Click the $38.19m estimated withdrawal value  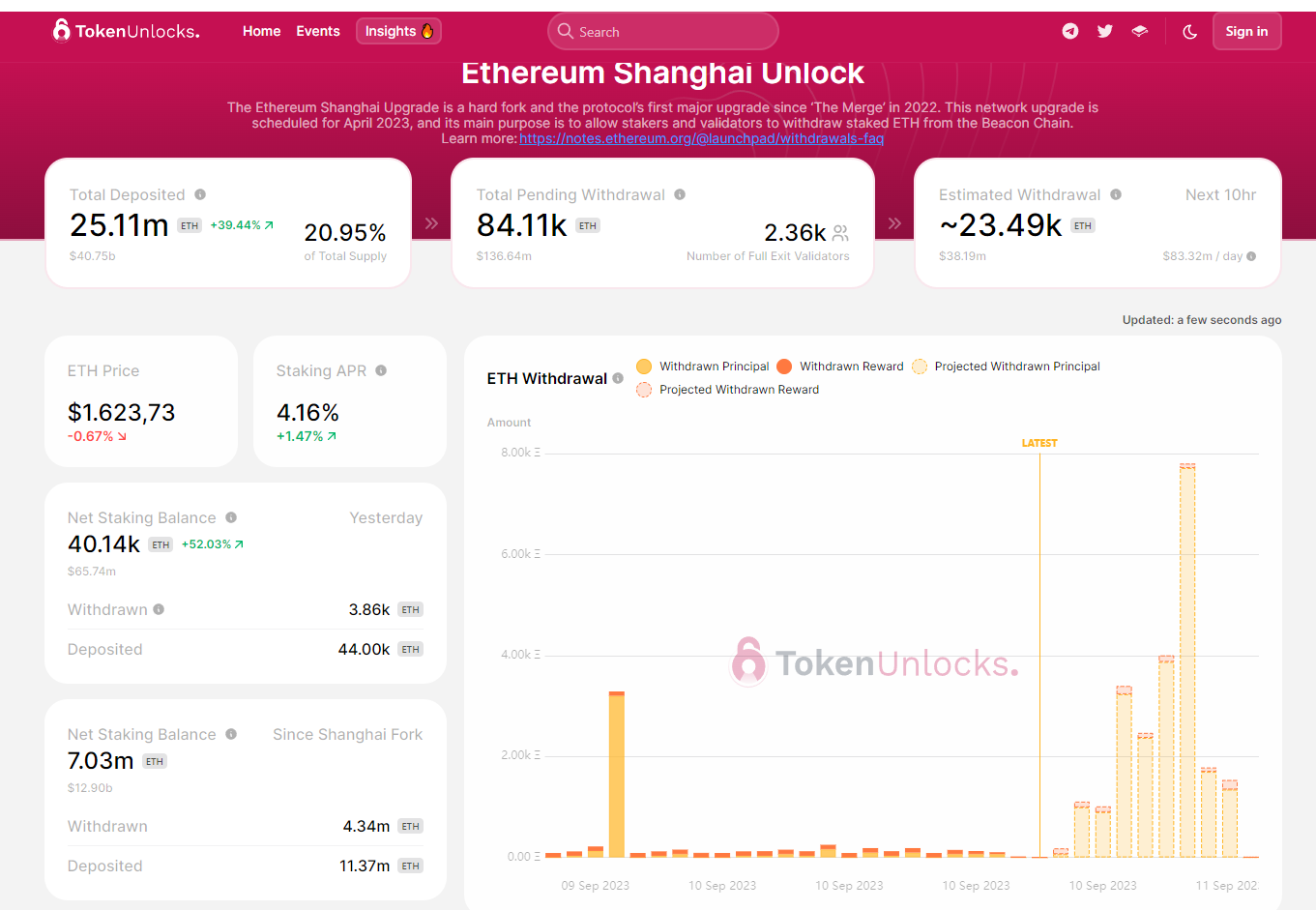pyautogui.click(x=963, y=256)
